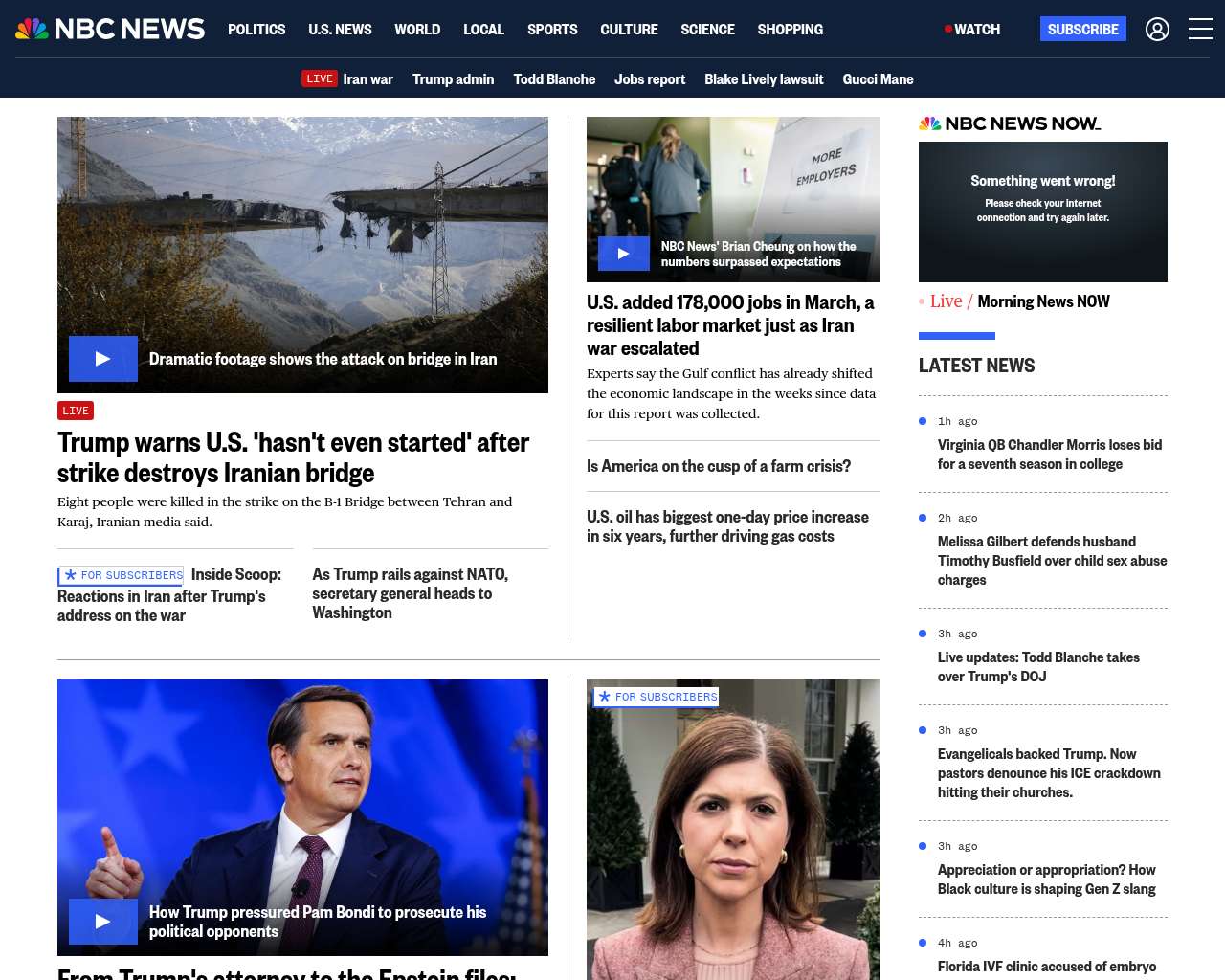Viewport: 1225px width, 980px height.
Task: Click the Watch live link
Action: 972,30
